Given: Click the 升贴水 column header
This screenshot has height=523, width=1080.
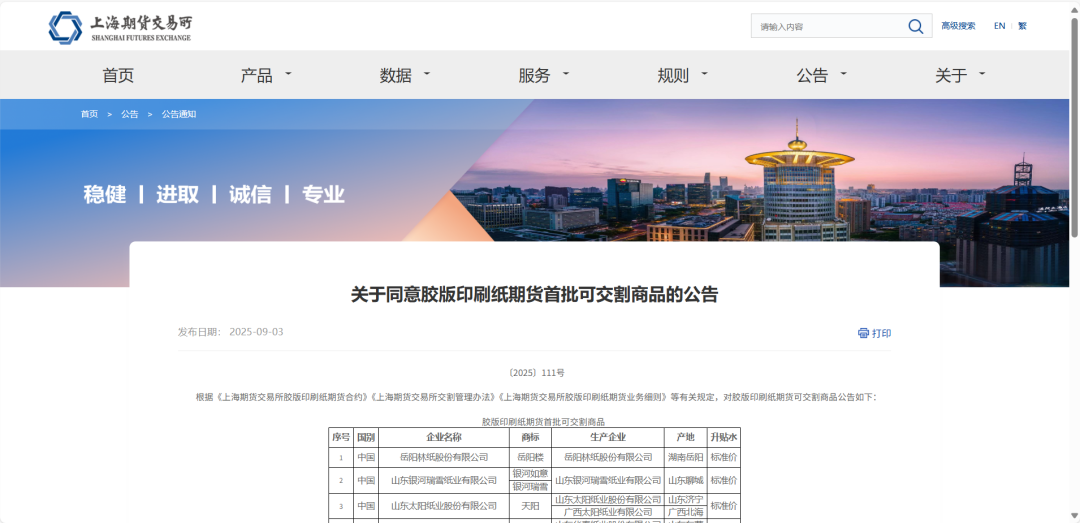Looking at the screenshot, I should [724, 438].
